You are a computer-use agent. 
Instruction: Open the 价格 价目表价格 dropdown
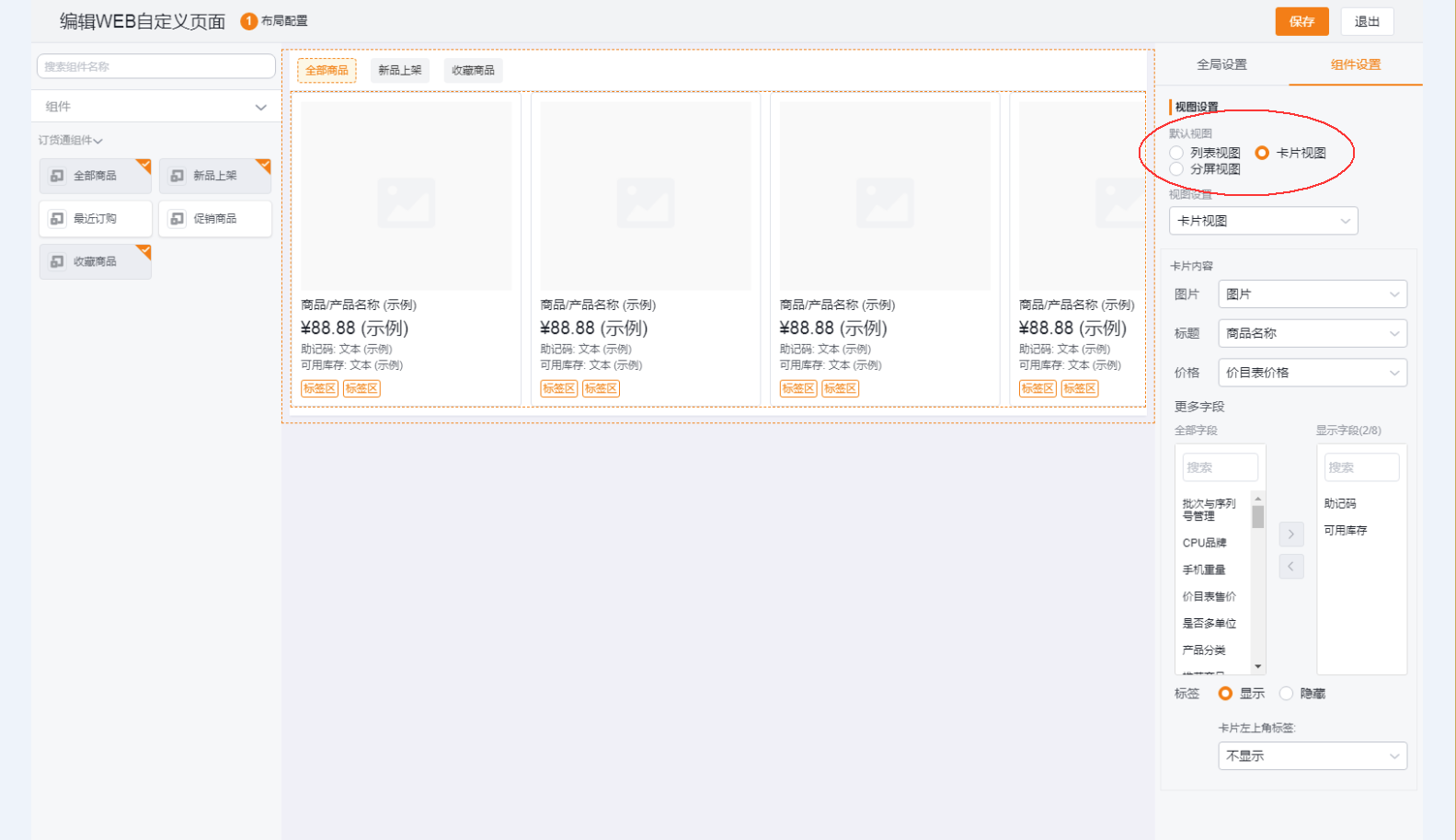(x=1312, y=373)
